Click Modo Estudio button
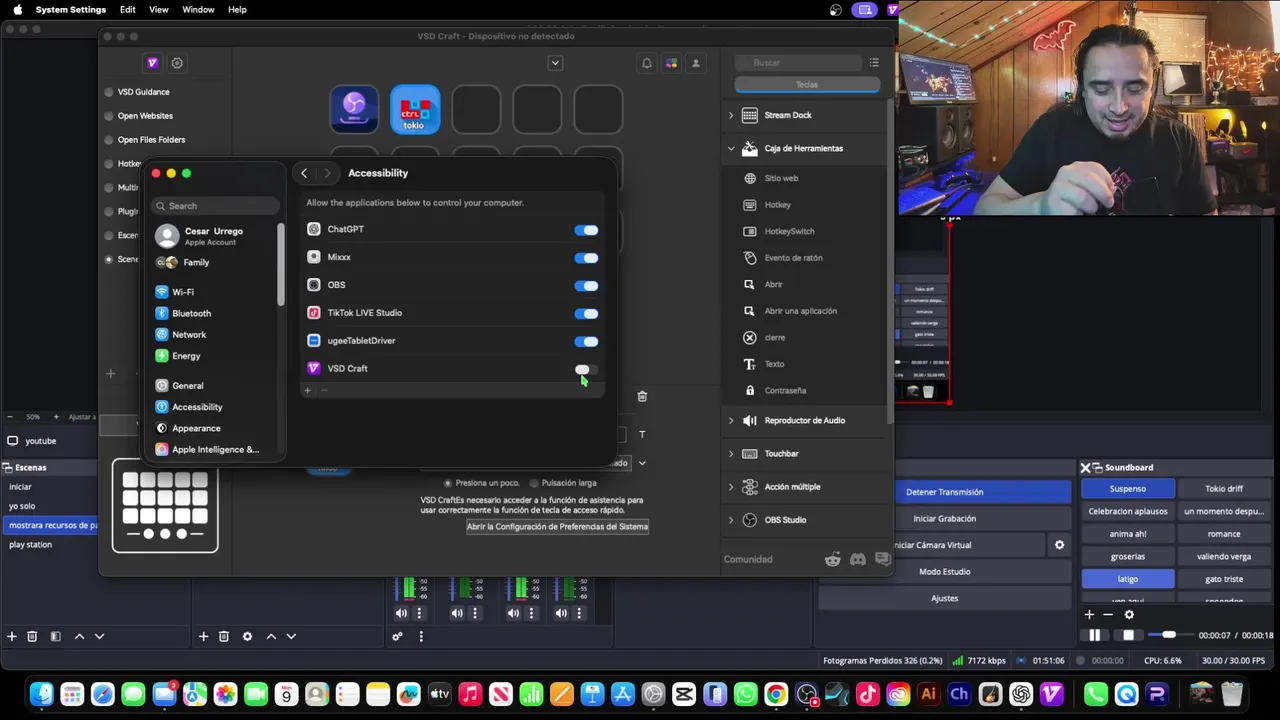 tap(945, 571)
